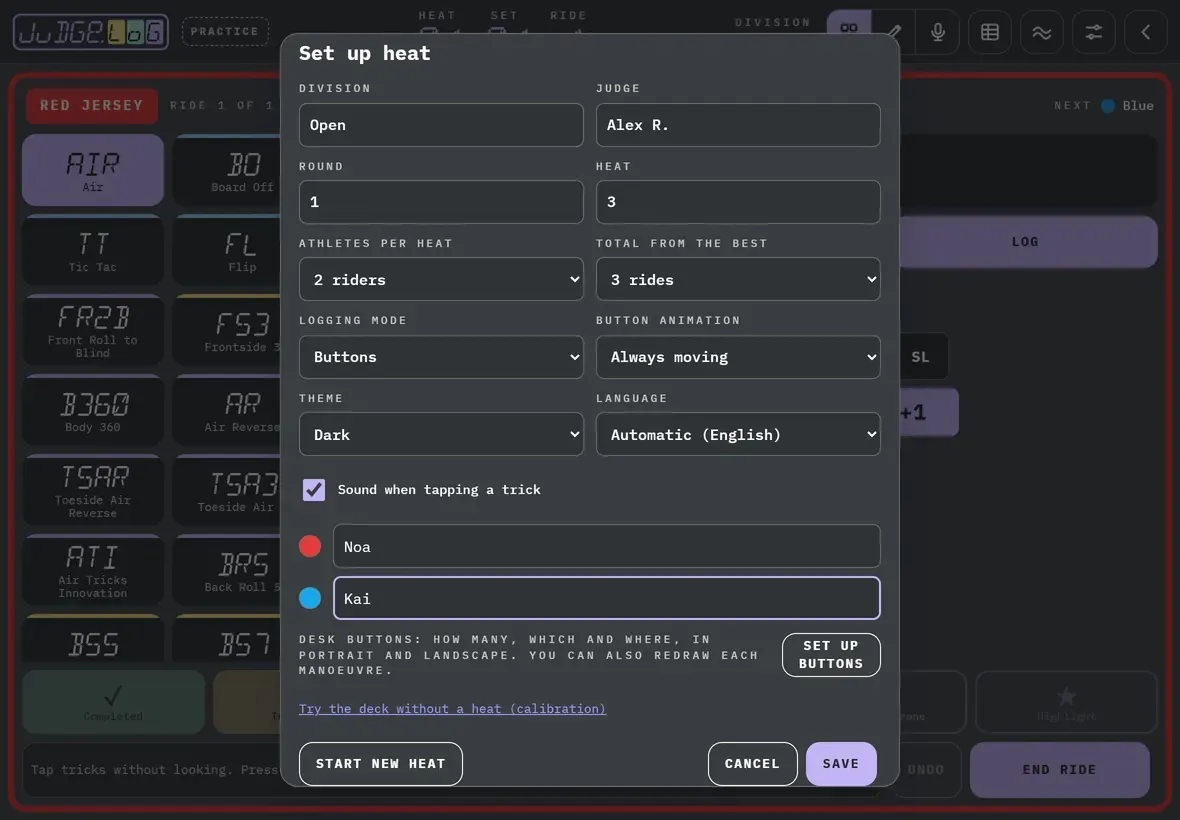Tap the TSAR Toeside Air Reverse button
Viewport: 1180px width, 820px height.
[93, 490]
